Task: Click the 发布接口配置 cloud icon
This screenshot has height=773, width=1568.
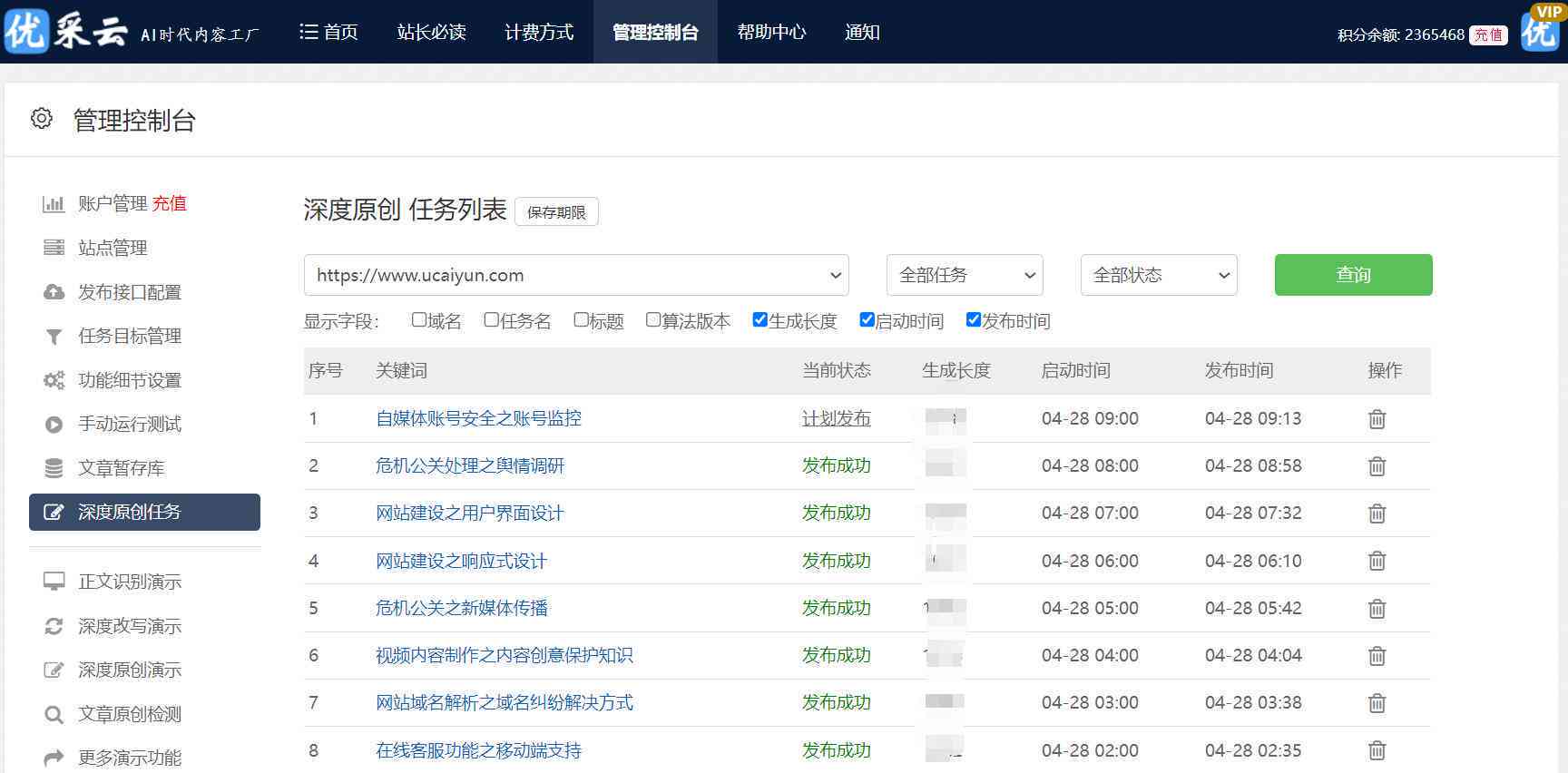Action: [x=54, y=292]
